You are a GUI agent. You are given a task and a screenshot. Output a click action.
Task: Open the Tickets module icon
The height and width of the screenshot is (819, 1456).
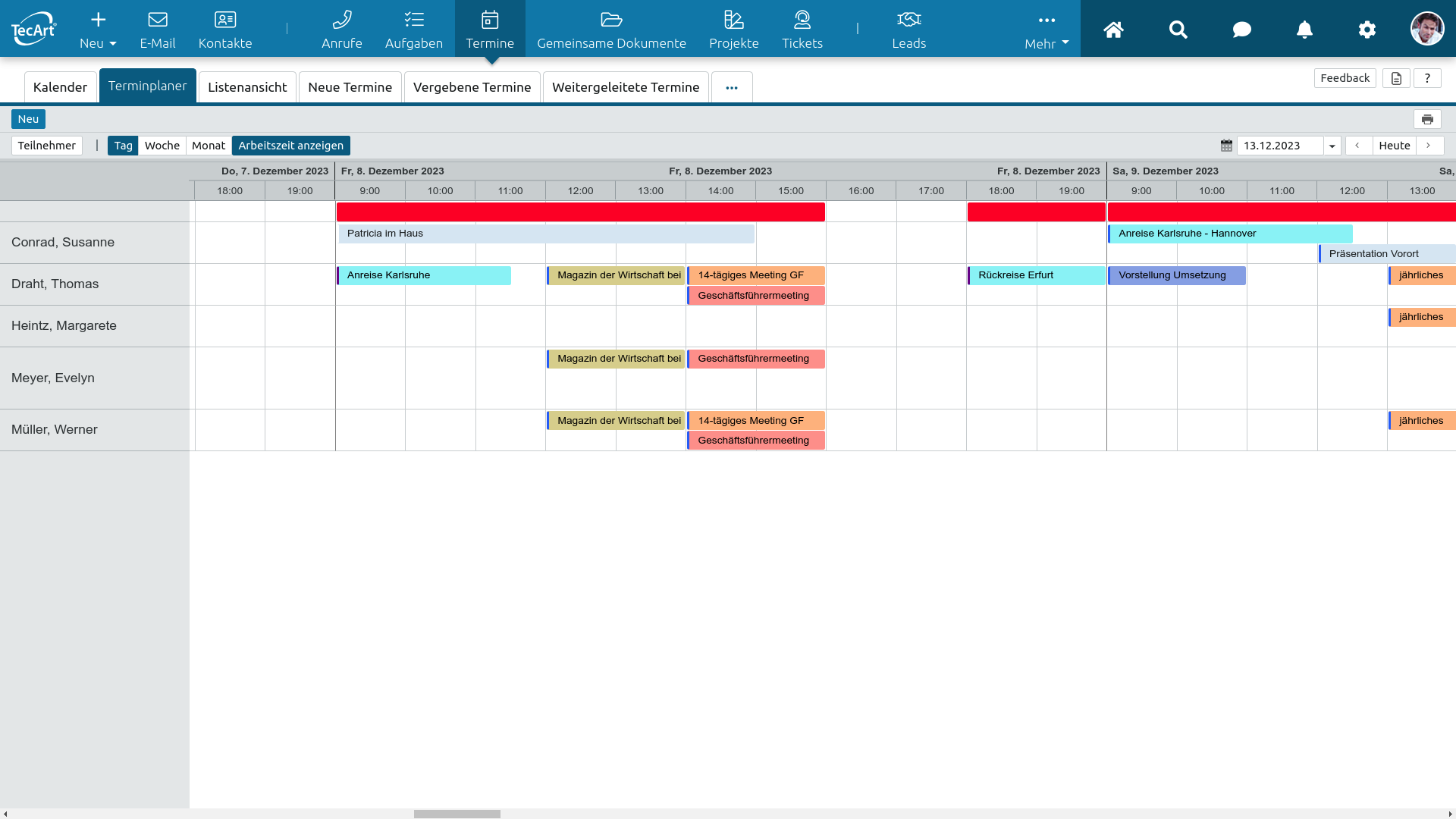tap(802, 20)
